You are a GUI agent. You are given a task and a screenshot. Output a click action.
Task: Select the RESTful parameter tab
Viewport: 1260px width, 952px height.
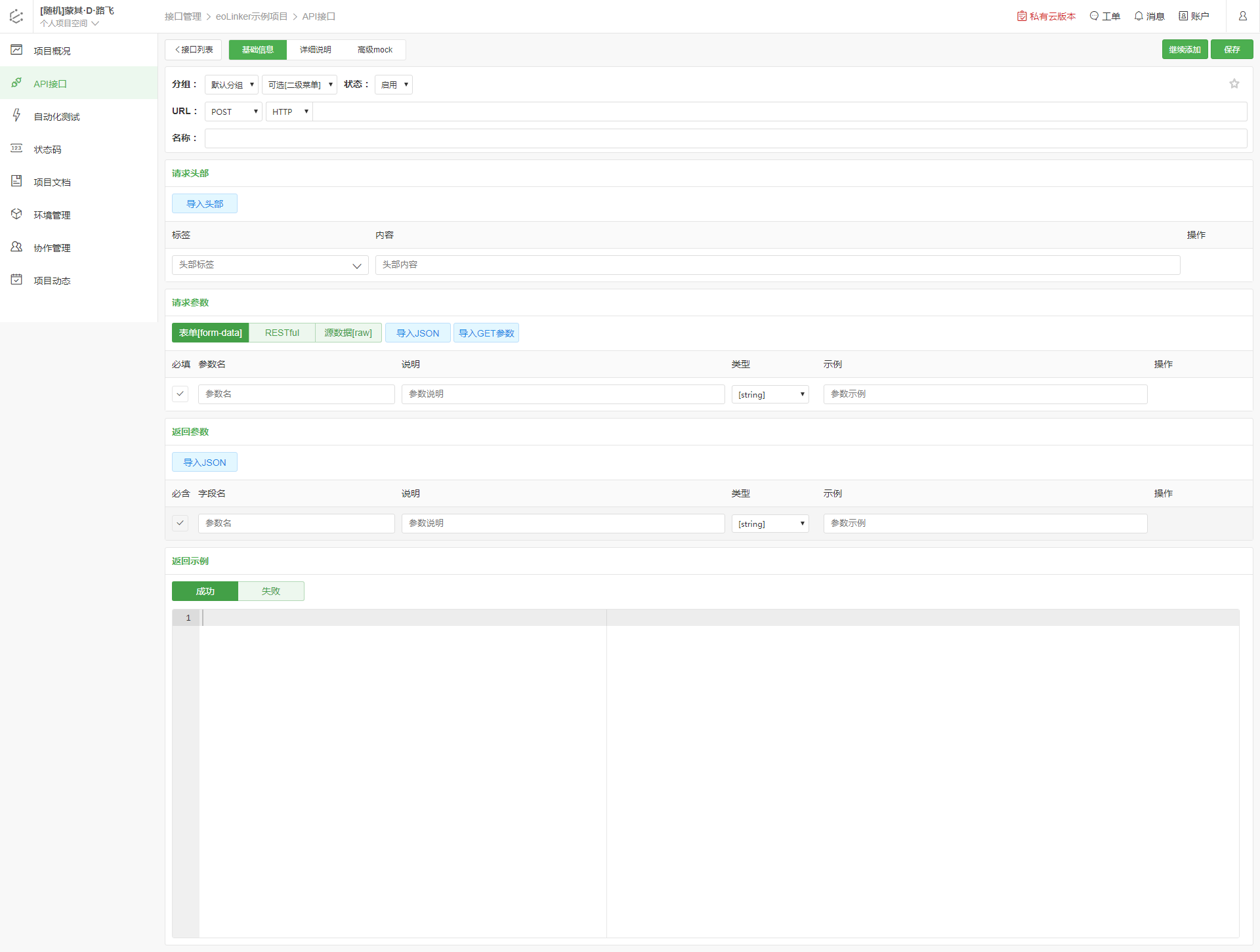pos(282,333)
